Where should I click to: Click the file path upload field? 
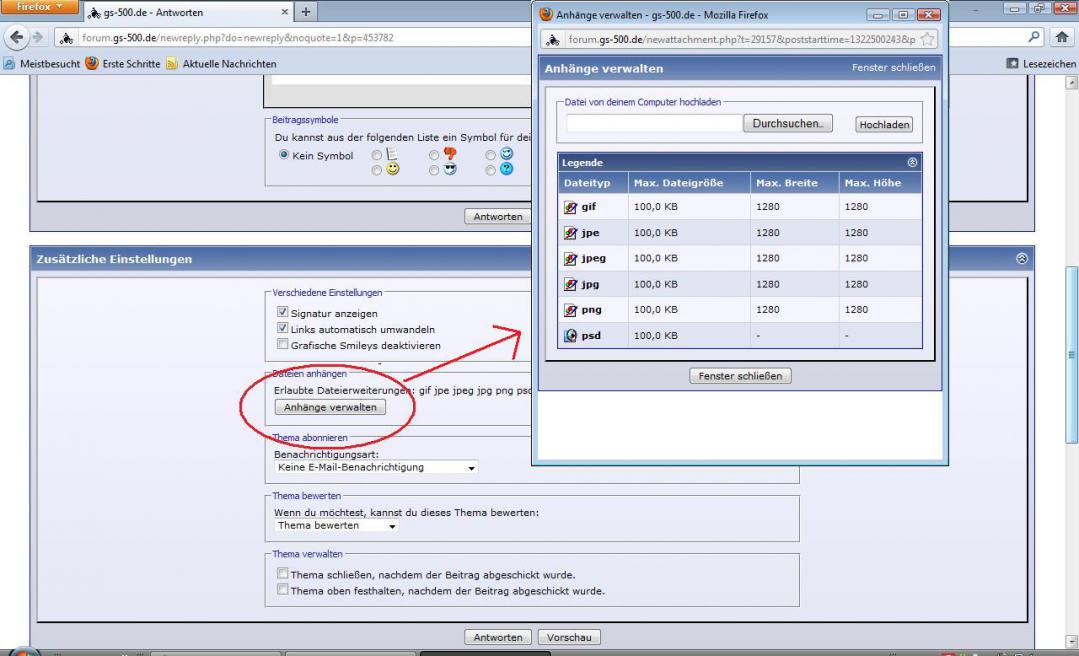pyautogui.click(x=654, y=124)
